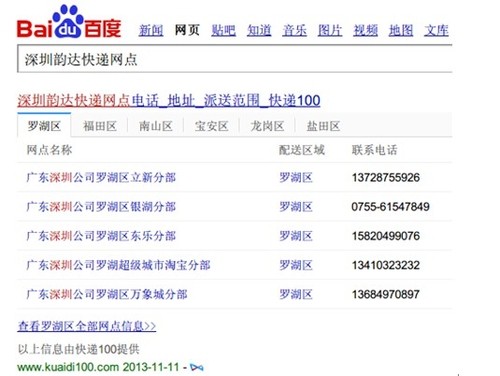Click the small icon after 2013-11-11
The width and height of the screenshot is (500, 376).
click(x=197, y=367)
